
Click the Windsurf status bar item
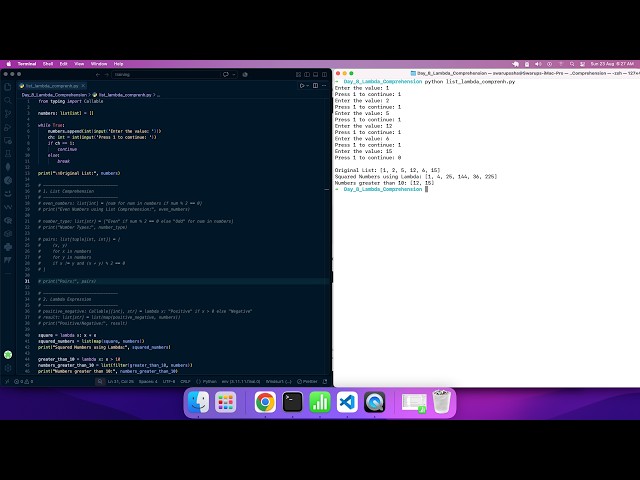(279, 382)
